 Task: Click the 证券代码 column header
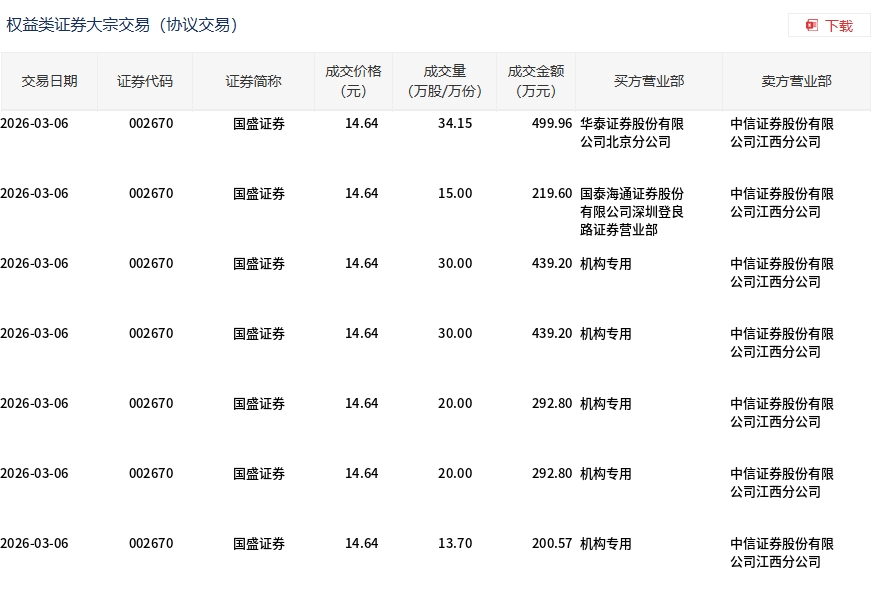145,81
